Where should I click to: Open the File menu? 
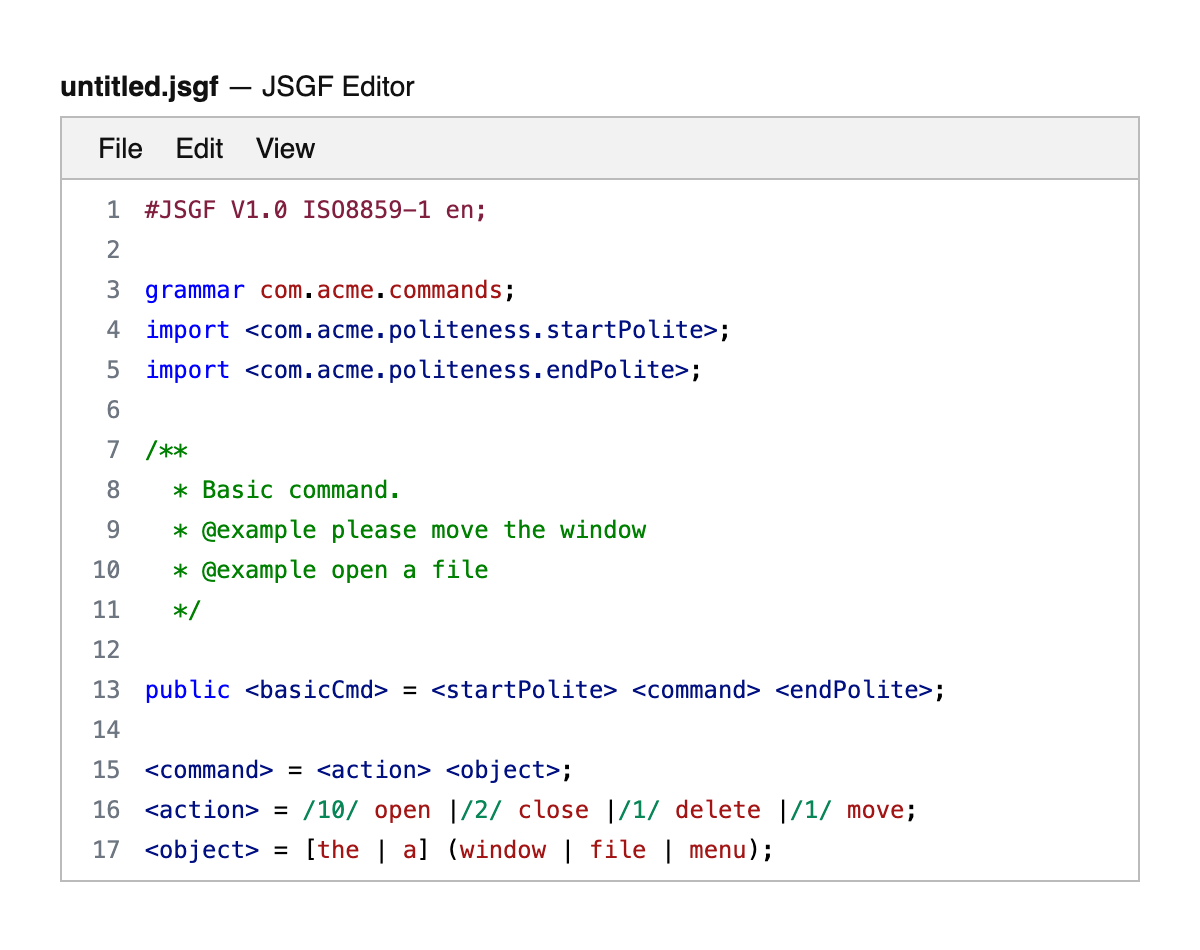pos(120,149)
